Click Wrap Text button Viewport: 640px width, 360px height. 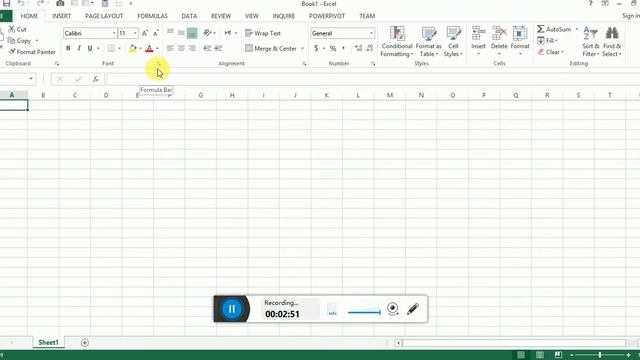[x=263, y=33]
